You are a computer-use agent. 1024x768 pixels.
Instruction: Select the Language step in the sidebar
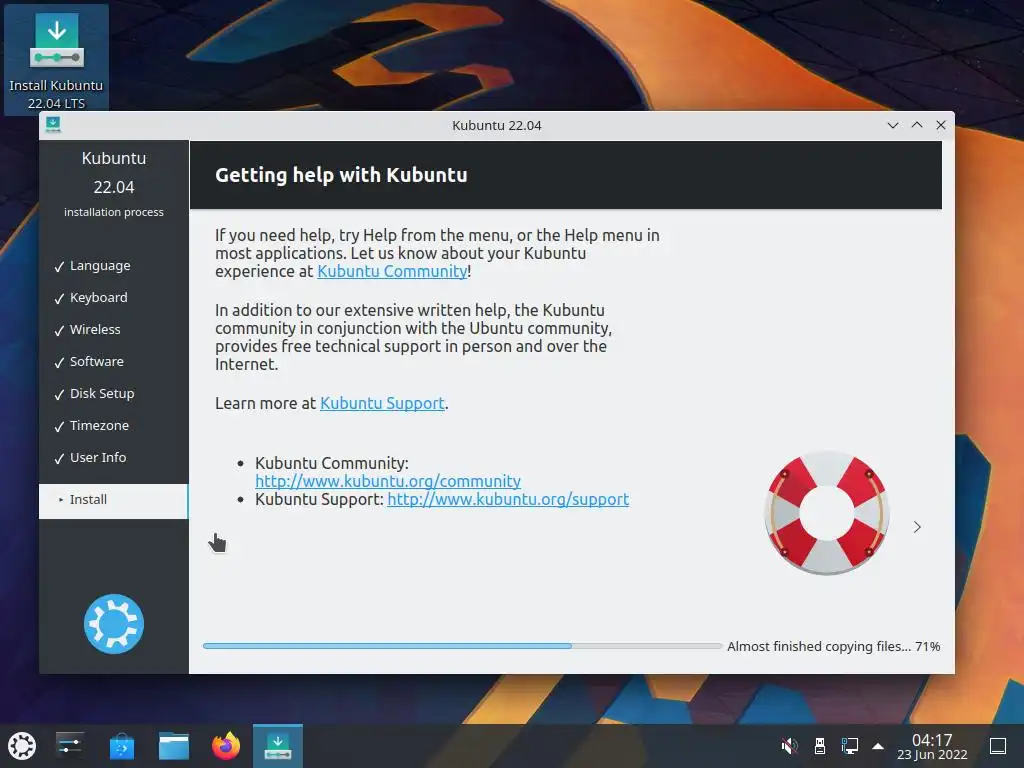click(x=100, y=266)
